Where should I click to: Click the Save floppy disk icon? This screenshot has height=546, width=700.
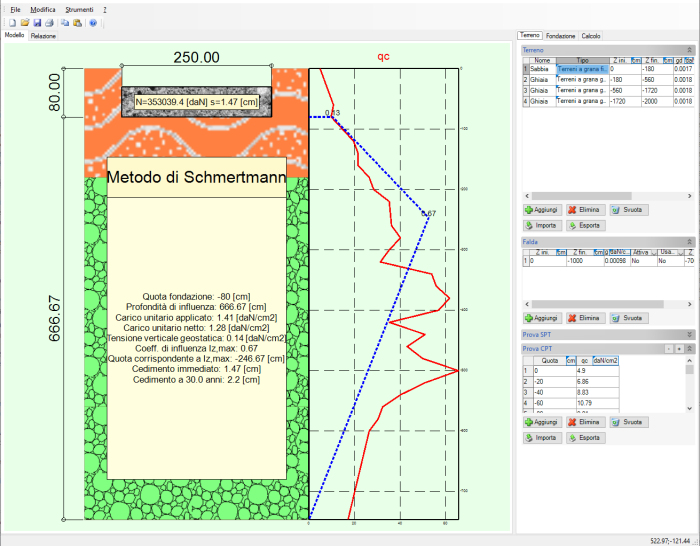(x=37, y=22)
